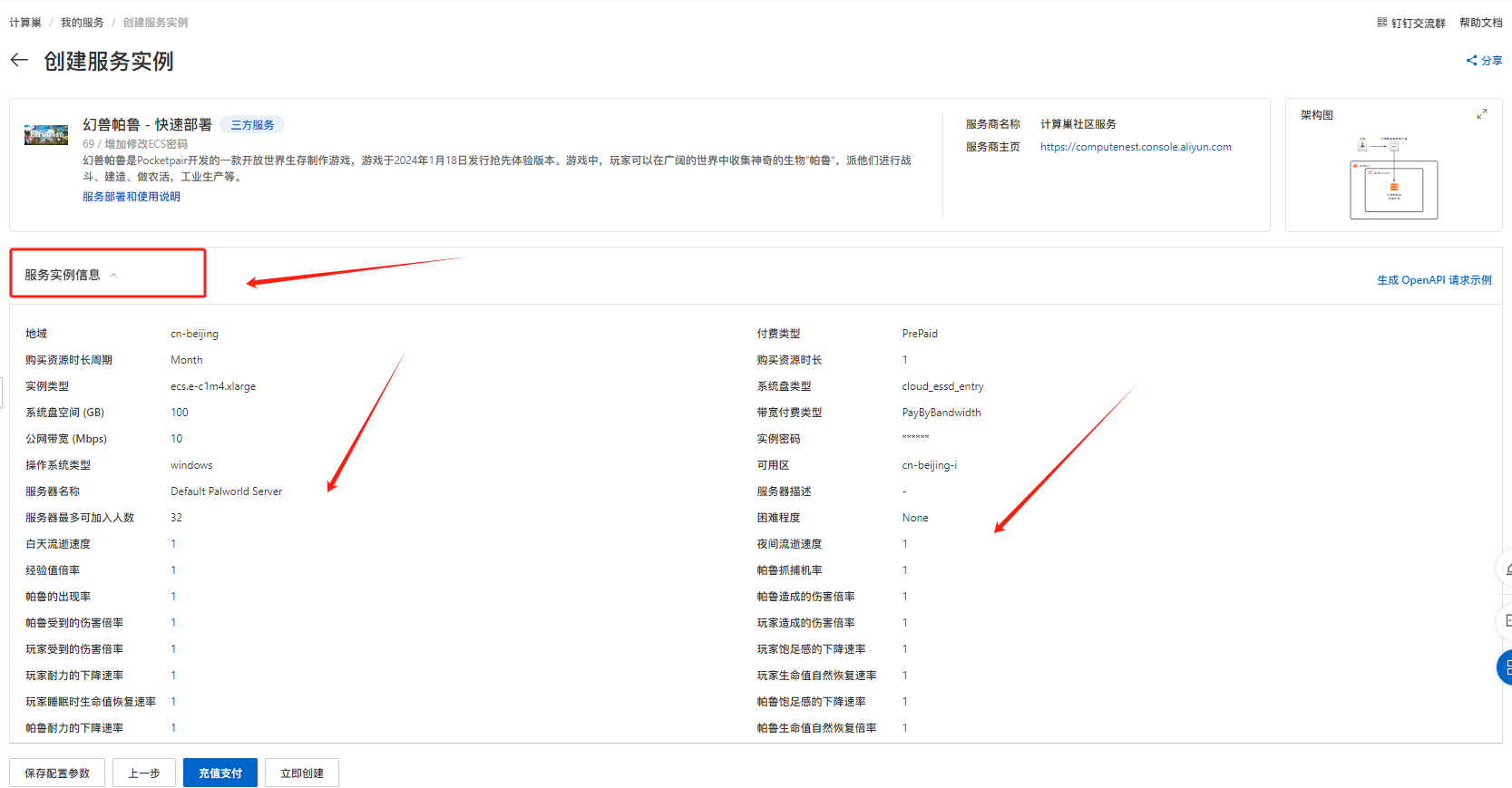Select the Default Palworld Server name value
1512x788 pixels.
point(226,491)
